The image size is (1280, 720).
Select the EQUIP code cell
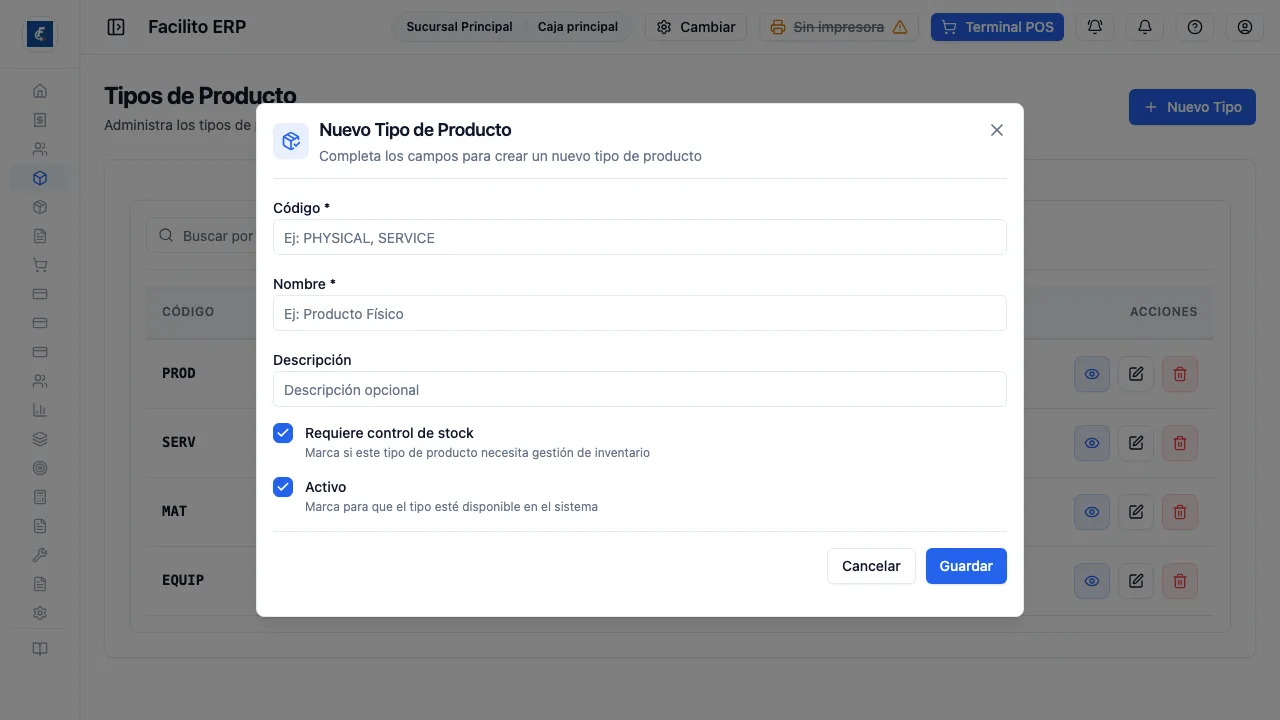(183, 580)
